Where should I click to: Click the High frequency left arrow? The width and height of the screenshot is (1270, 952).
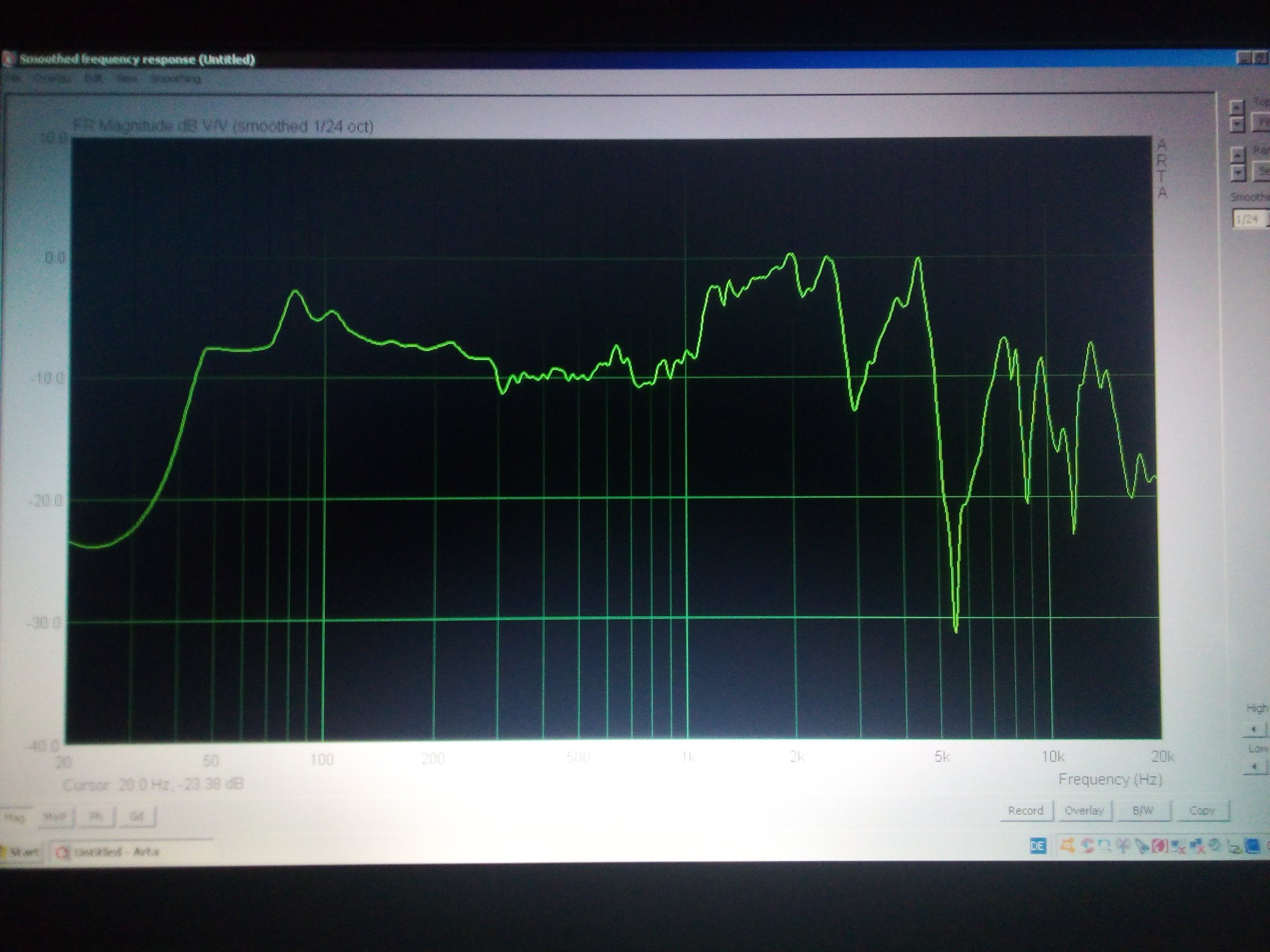point(1254,729)
